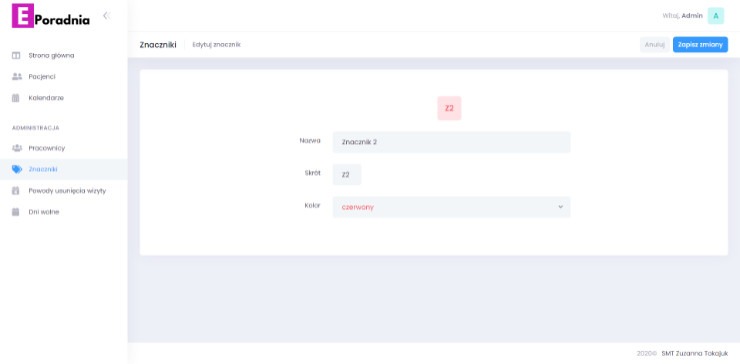Click the Kolor dropdown arrow
The image size is (740, 364).
click(560, 207)
